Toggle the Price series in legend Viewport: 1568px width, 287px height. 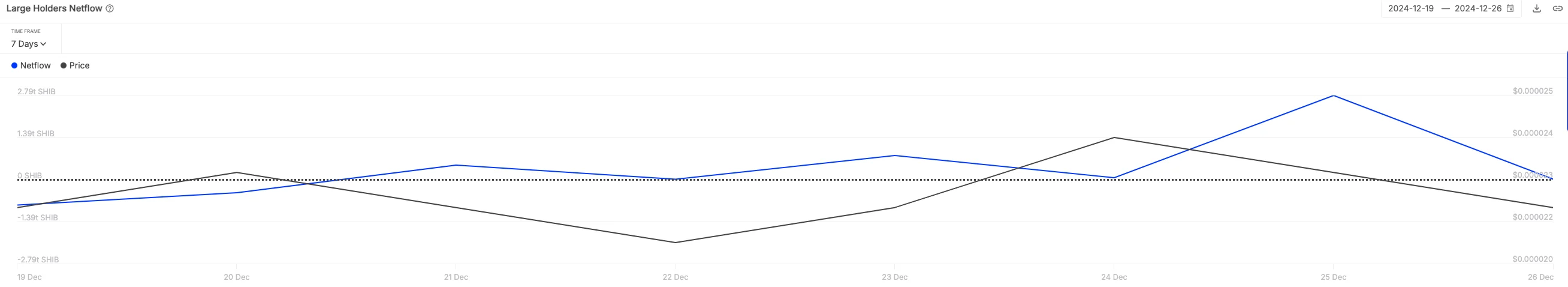pyautogui.click(x=79, y=66)
